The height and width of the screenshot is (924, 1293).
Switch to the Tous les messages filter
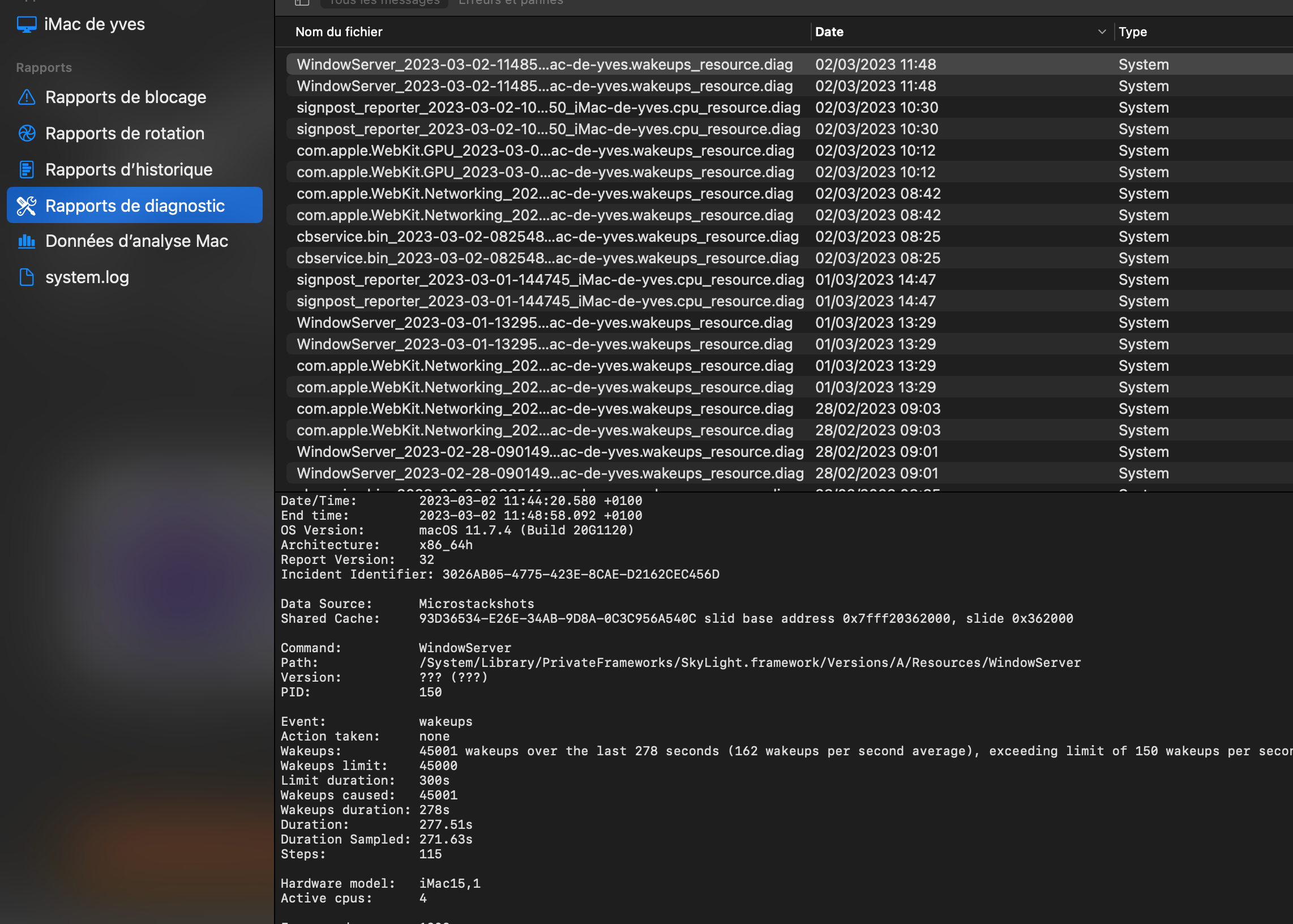click(384, 3)
